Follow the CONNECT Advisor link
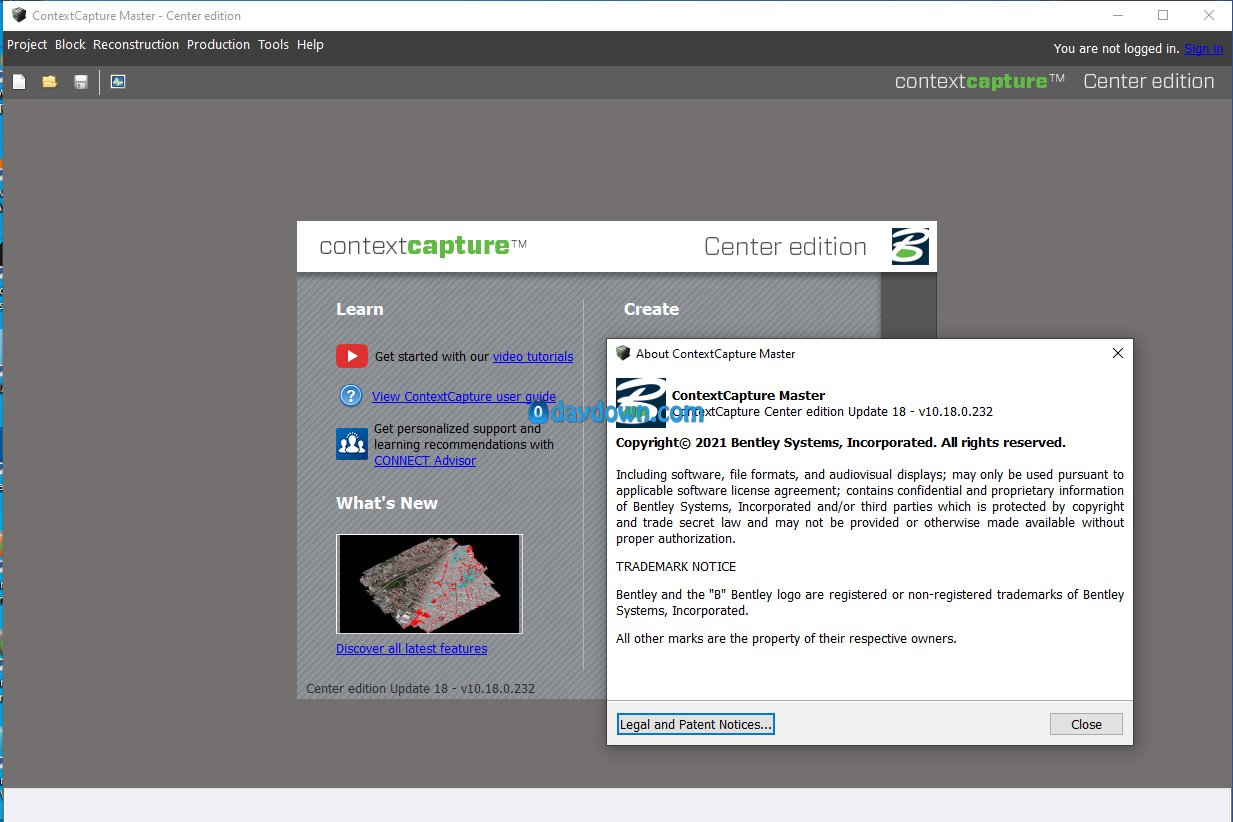The image size is (1233, 822). click(x=425, y=461)
